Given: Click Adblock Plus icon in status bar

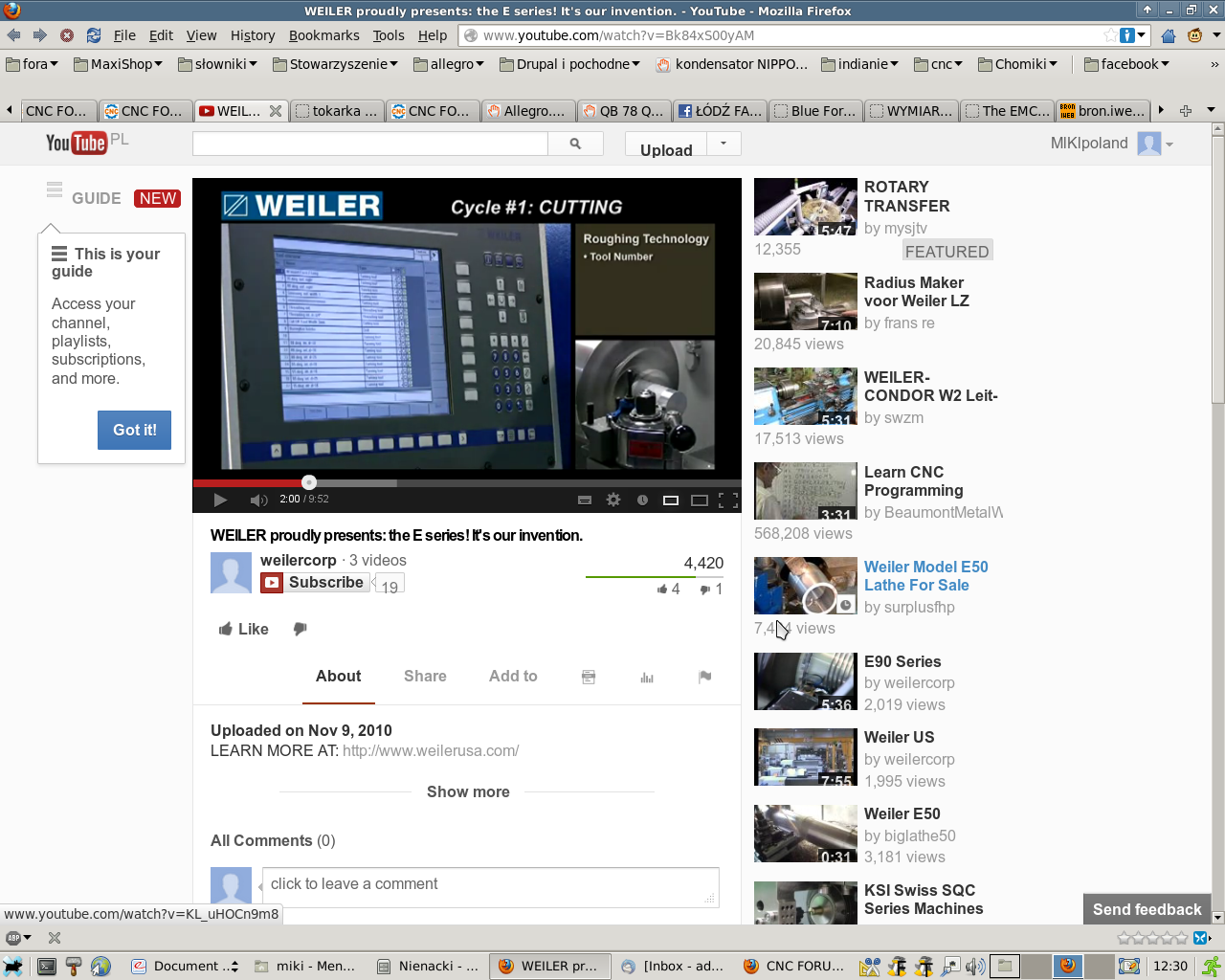Looking at the screenshot, I should click(x=13, y=938).
